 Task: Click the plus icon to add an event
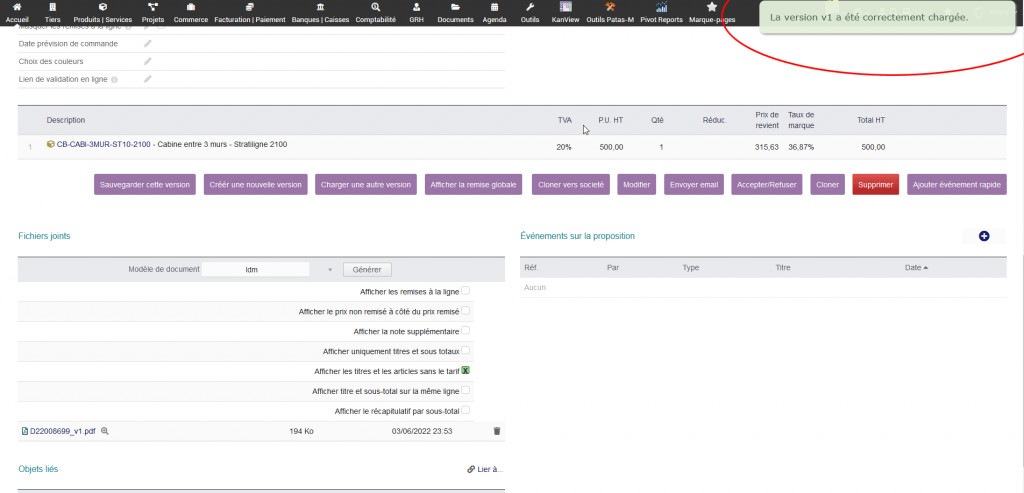tap(983, 236)
